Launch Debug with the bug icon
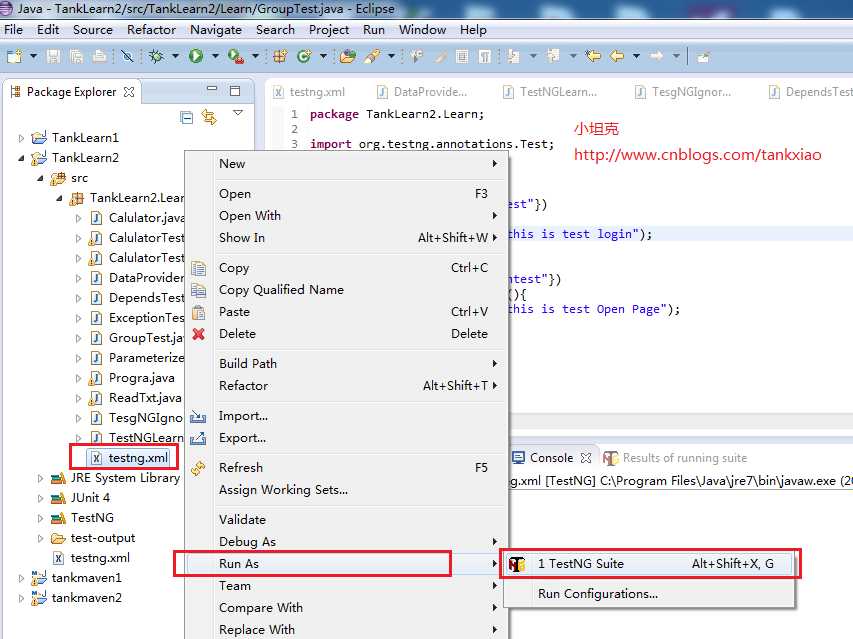Image resolution: width=853 pixels, height=639 pixels. pyautogui.click(x=157, y=56)
